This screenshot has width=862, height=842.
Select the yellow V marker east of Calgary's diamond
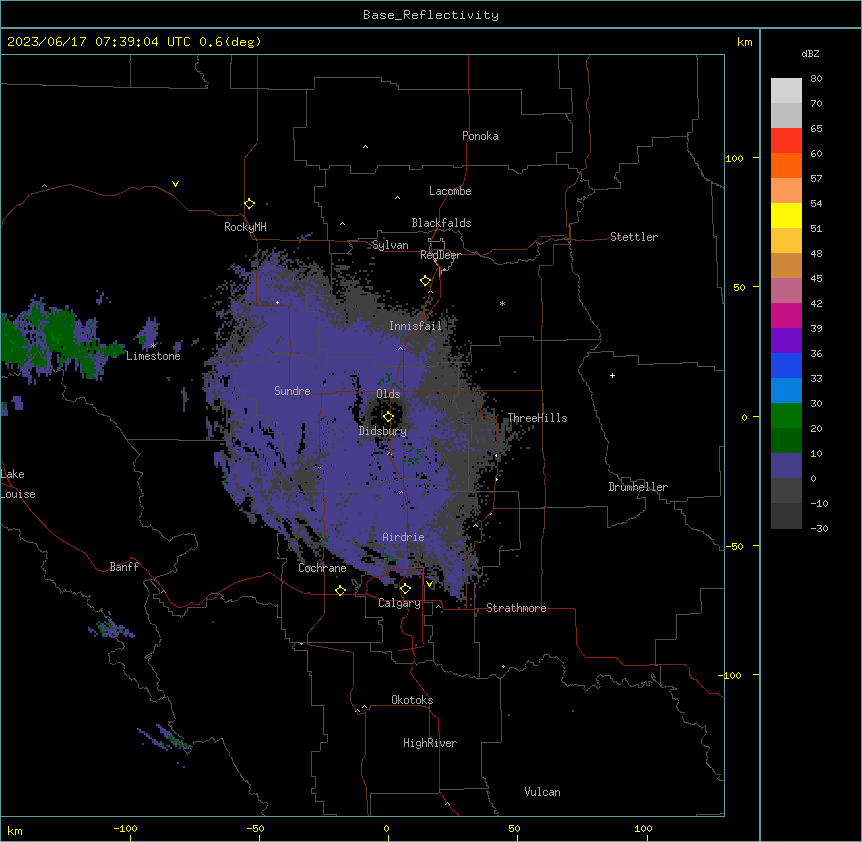point(429,584)
